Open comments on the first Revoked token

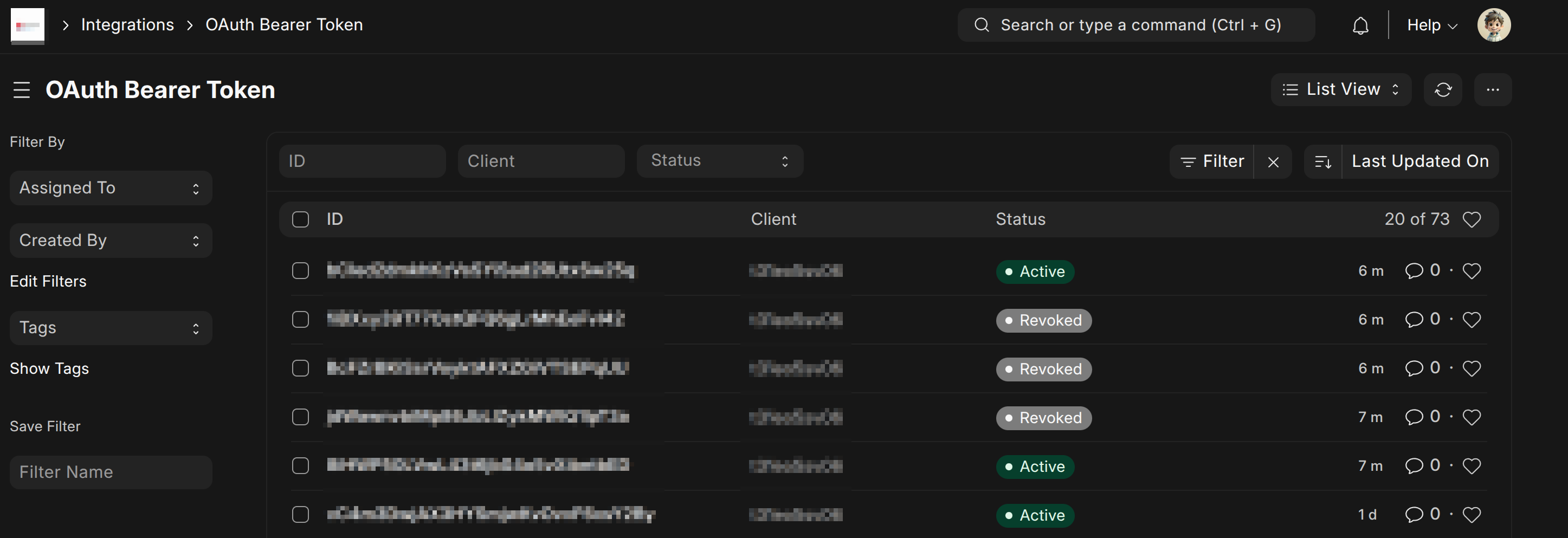click(x=1414, y=320)
